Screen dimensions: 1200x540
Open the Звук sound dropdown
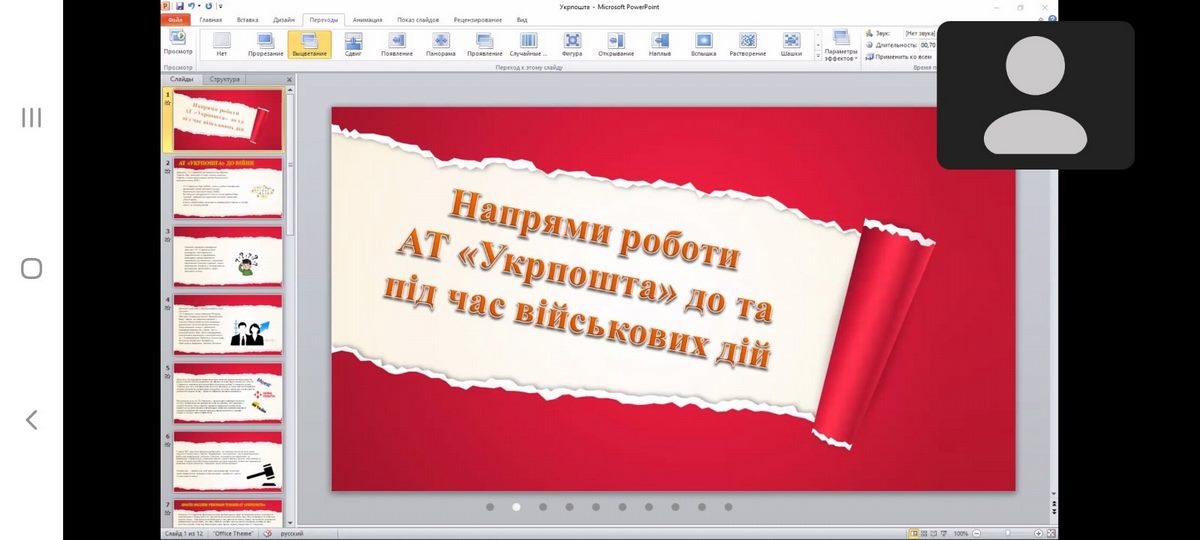coord(919,33)
